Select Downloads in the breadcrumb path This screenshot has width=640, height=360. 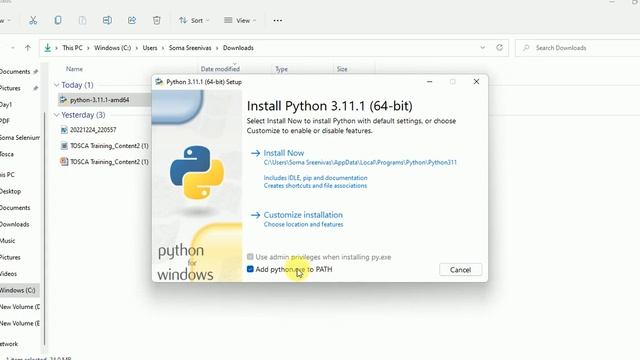click(238, 48)
